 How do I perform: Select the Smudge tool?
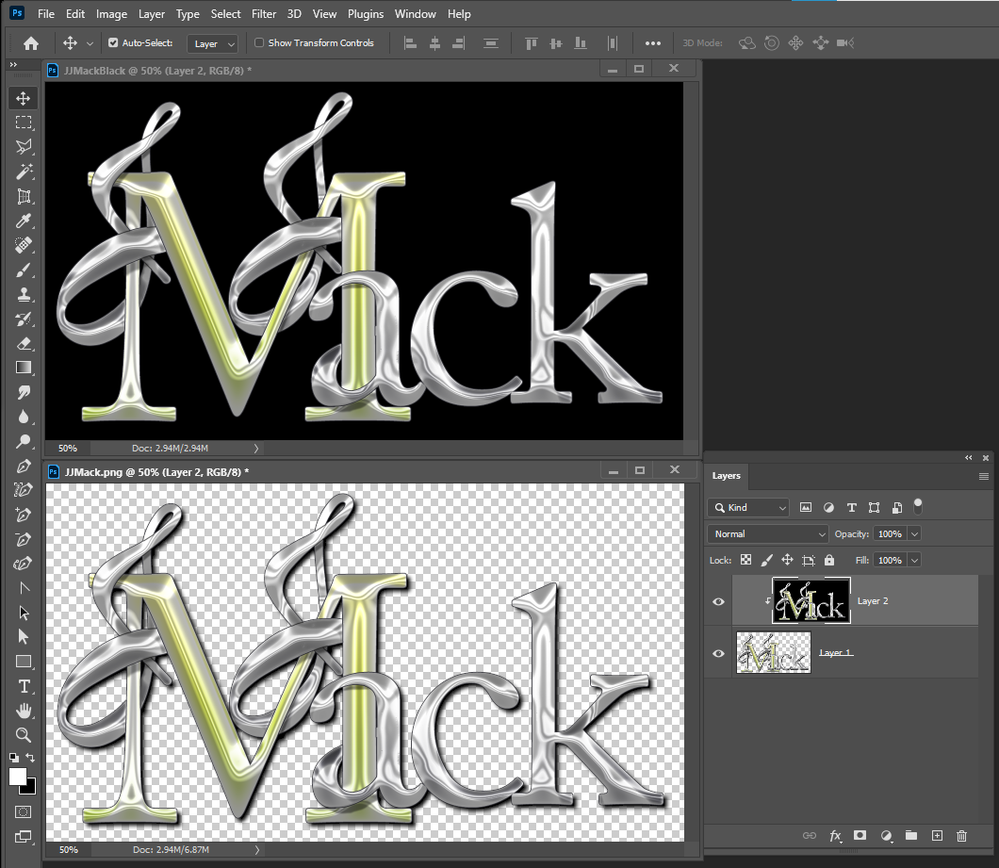(x=23, y=393)
